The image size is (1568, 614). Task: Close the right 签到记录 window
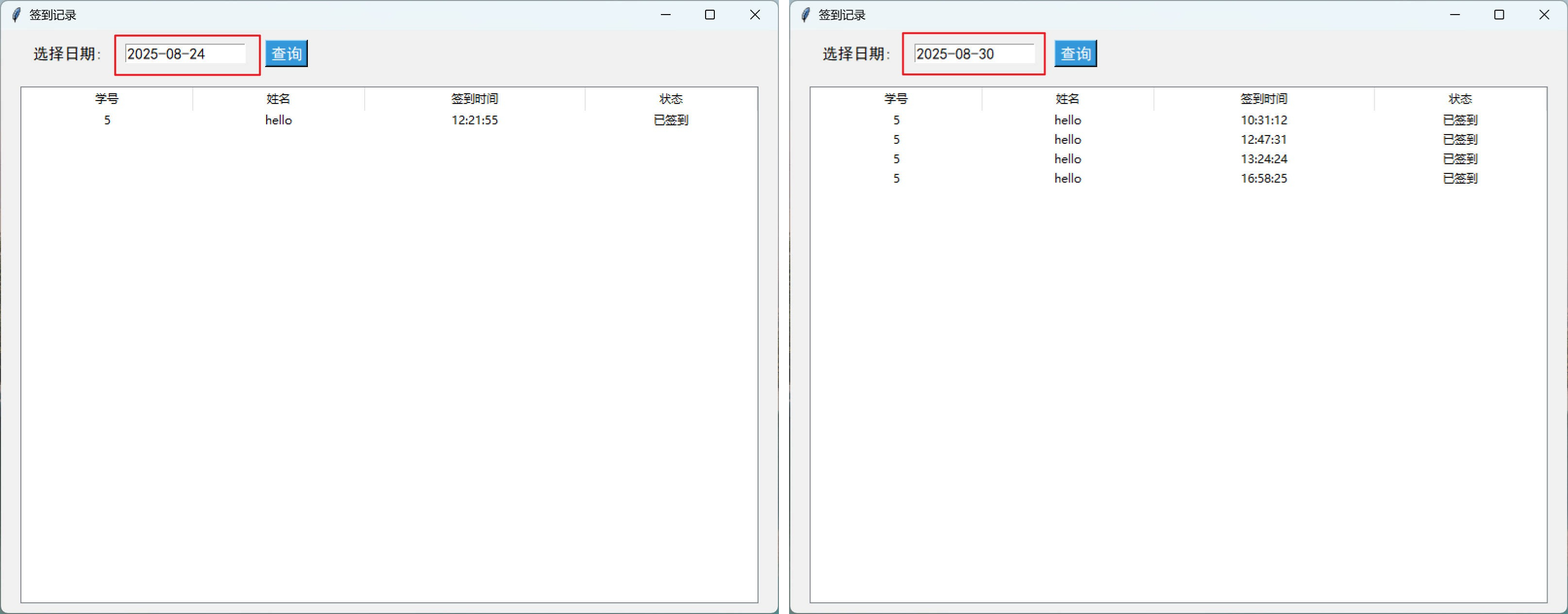click(1544, 15)
